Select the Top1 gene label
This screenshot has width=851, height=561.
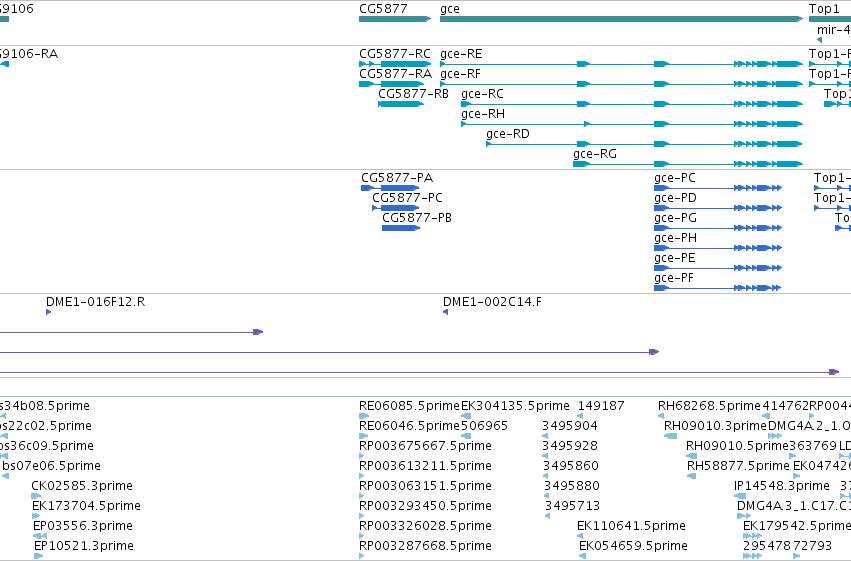pos(824,9)
